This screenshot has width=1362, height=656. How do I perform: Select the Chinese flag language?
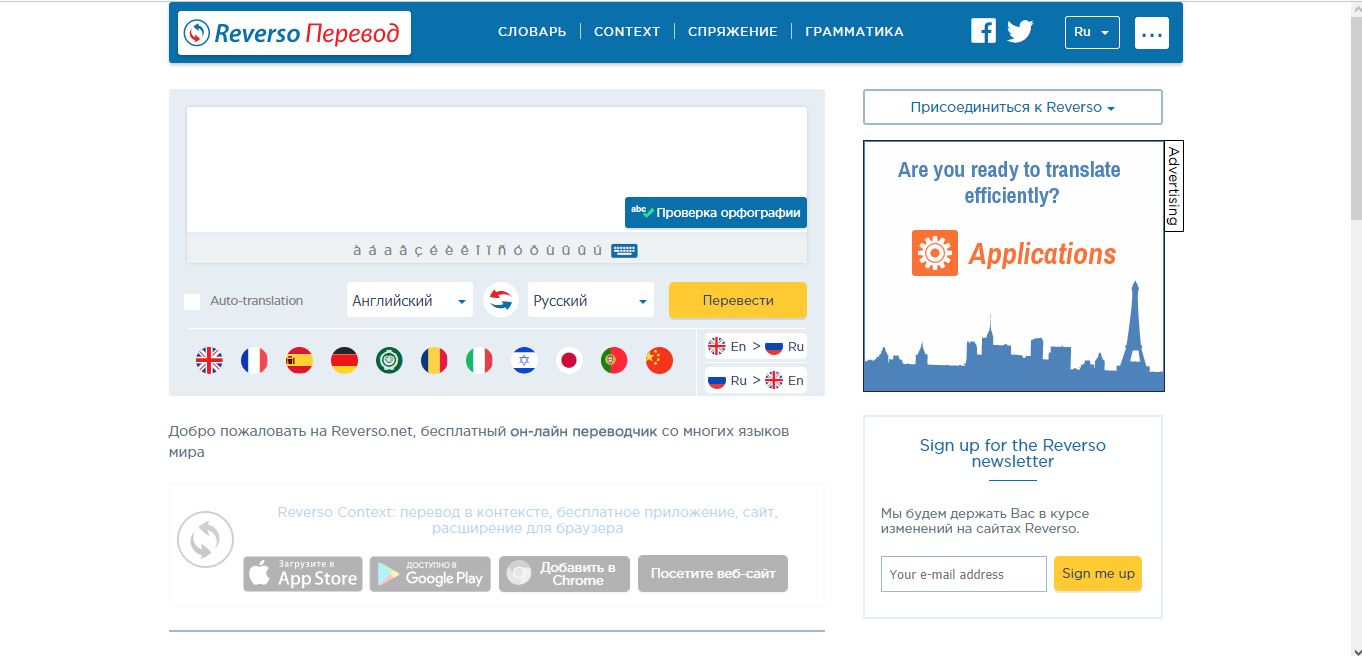[x=659, y=360]
